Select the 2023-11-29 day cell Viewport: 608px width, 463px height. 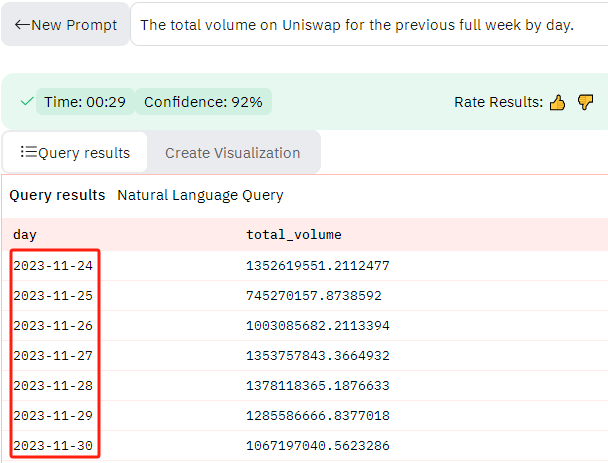(53, 415)
